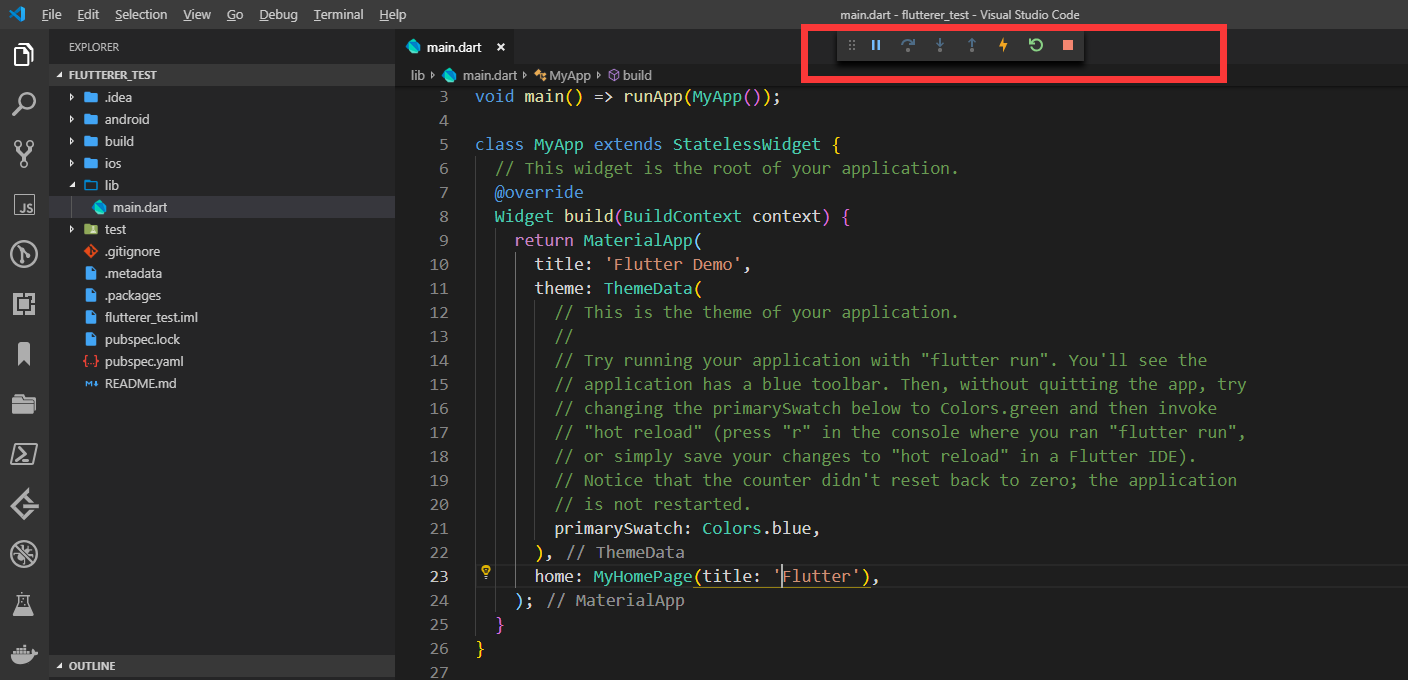Pause the debug session
This screenshot has height=680, width=1408.
876,45
